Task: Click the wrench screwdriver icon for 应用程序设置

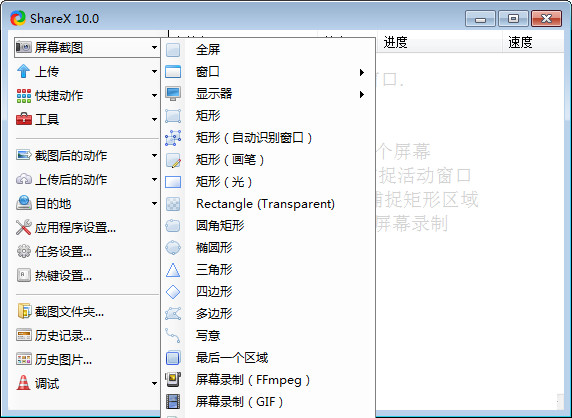Action: [24, 227]
